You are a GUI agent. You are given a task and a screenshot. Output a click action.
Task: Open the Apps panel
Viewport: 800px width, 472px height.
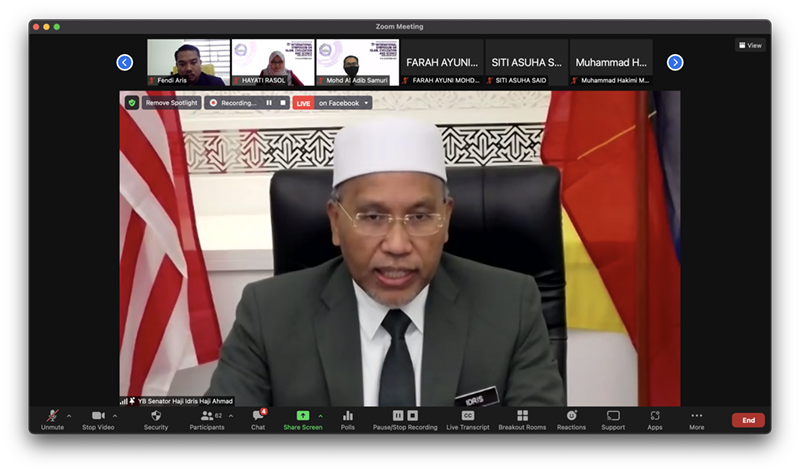pyautogui.click(x=655, y=416)
